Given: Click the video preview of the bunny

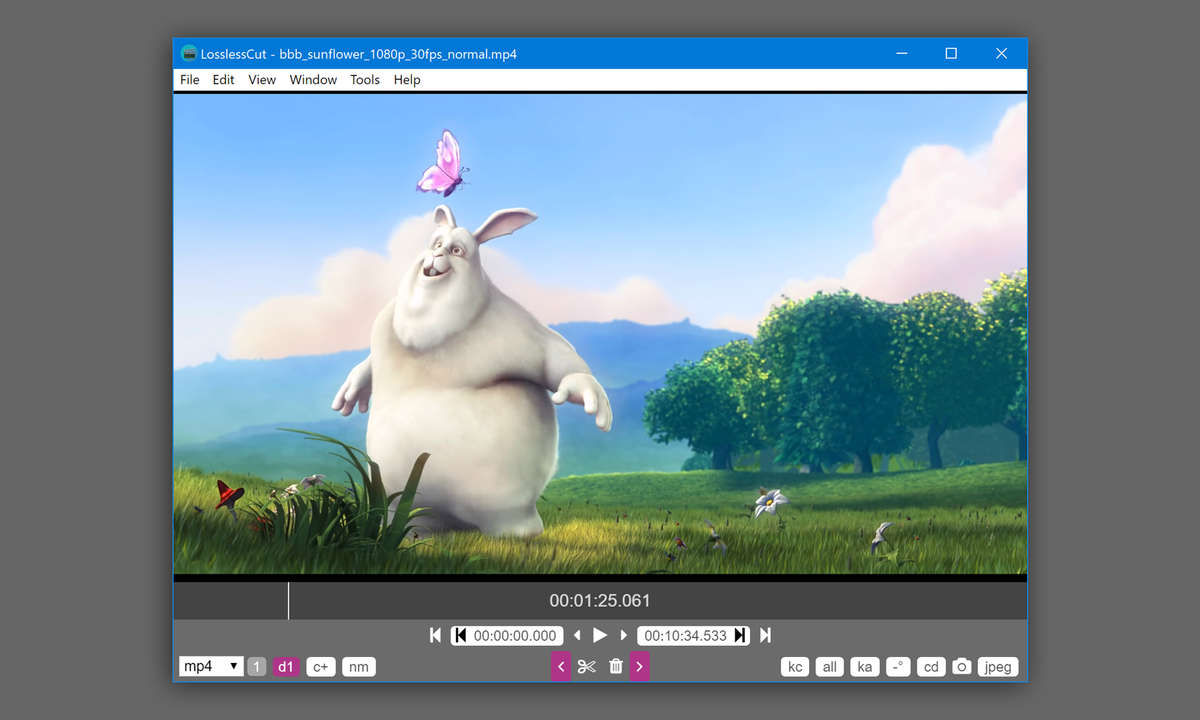Looking at the screenshot, I should point(600,335).
